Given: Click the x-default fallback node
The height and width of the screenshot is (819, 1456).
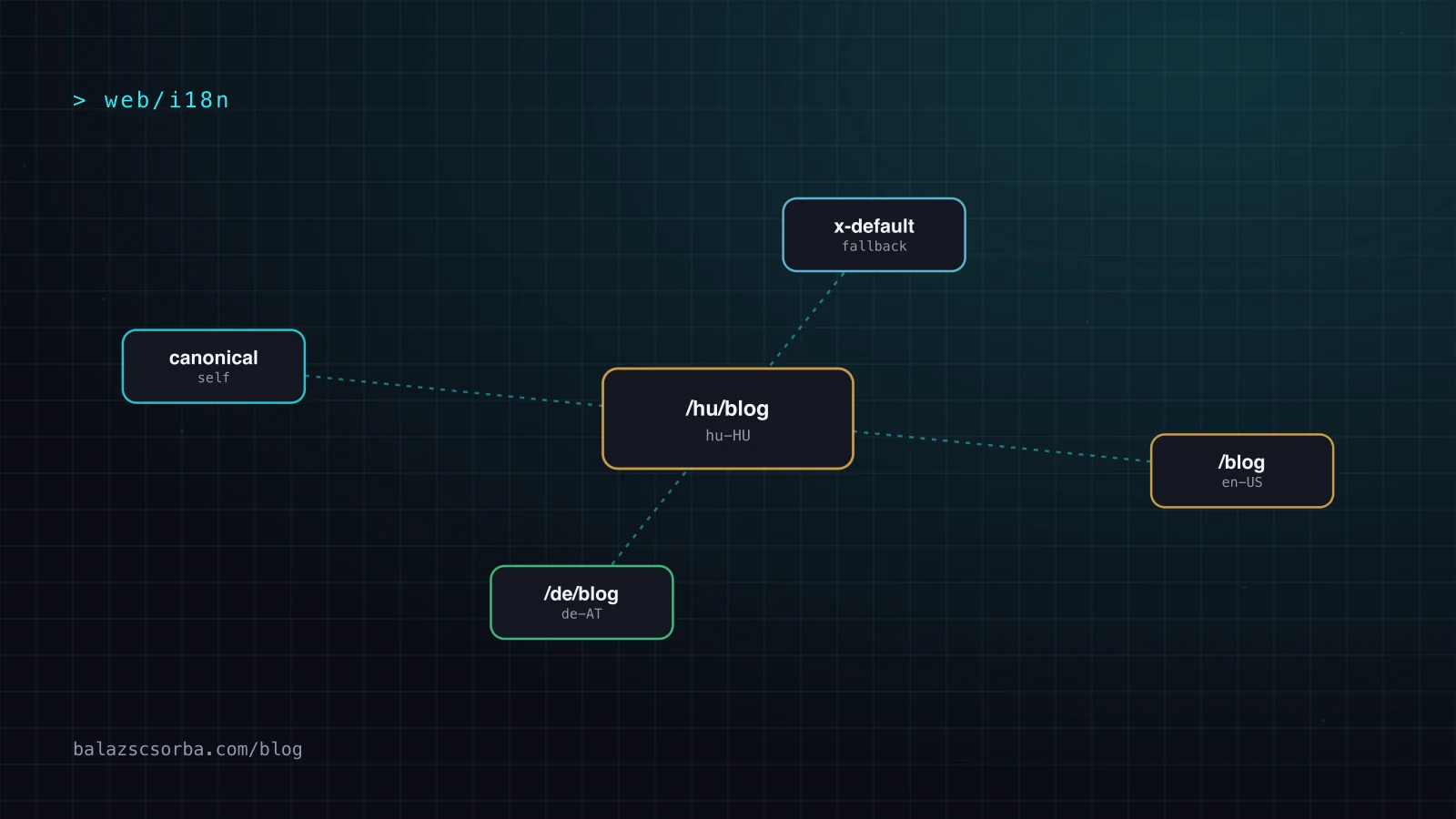Looking at the screenshot, I should [874, 235].
